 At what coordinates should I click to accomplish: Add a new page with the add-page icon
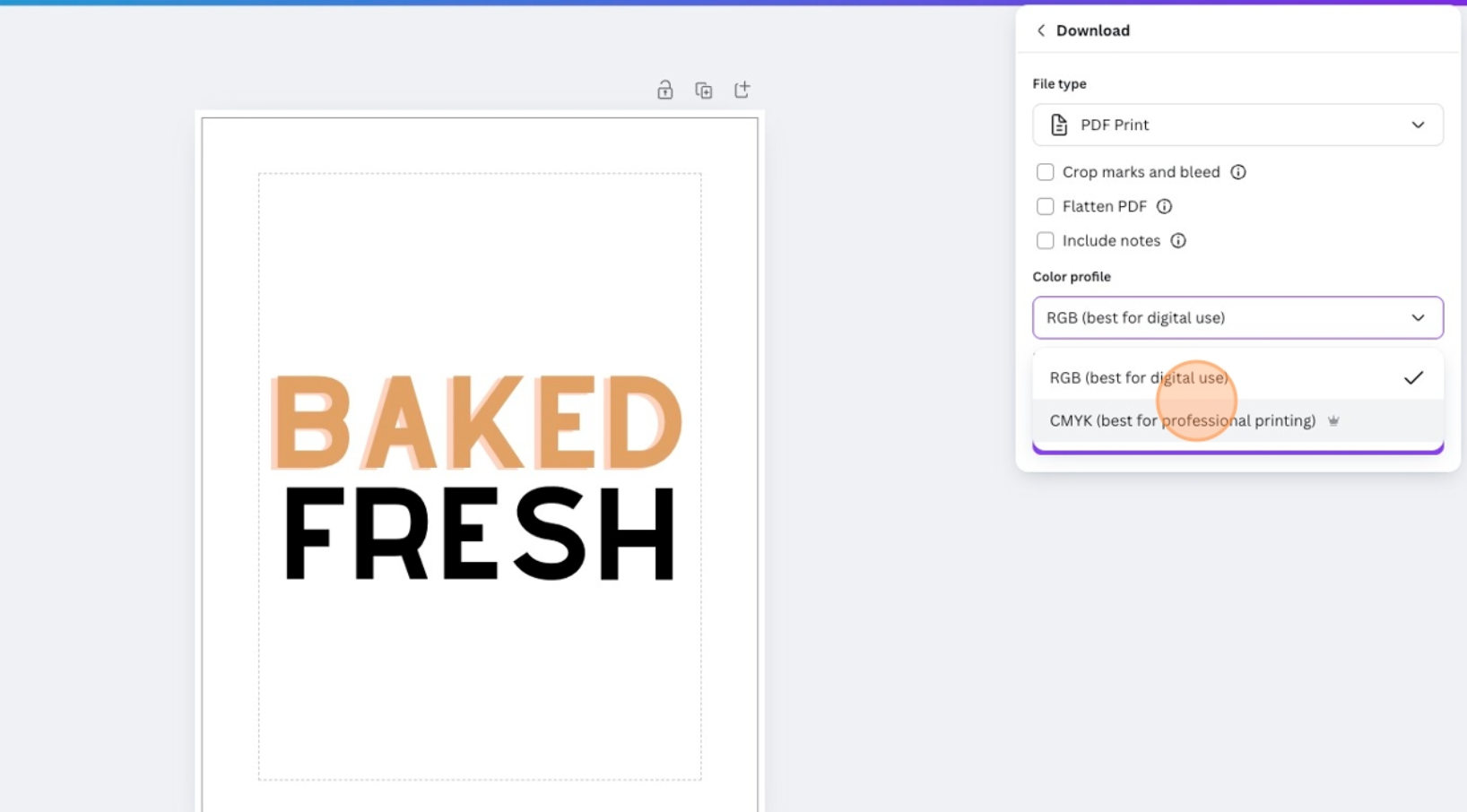(x=742, y=90)
